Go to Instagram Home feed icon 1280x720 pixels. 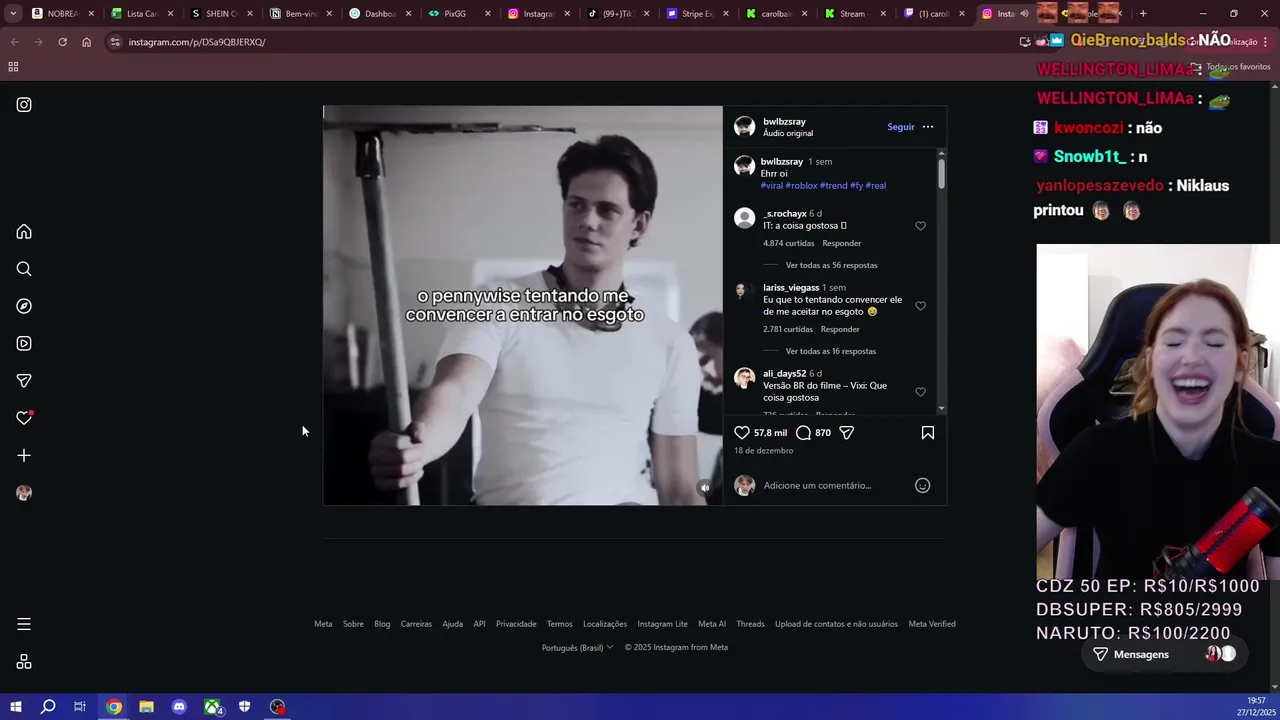coord(24,232)
